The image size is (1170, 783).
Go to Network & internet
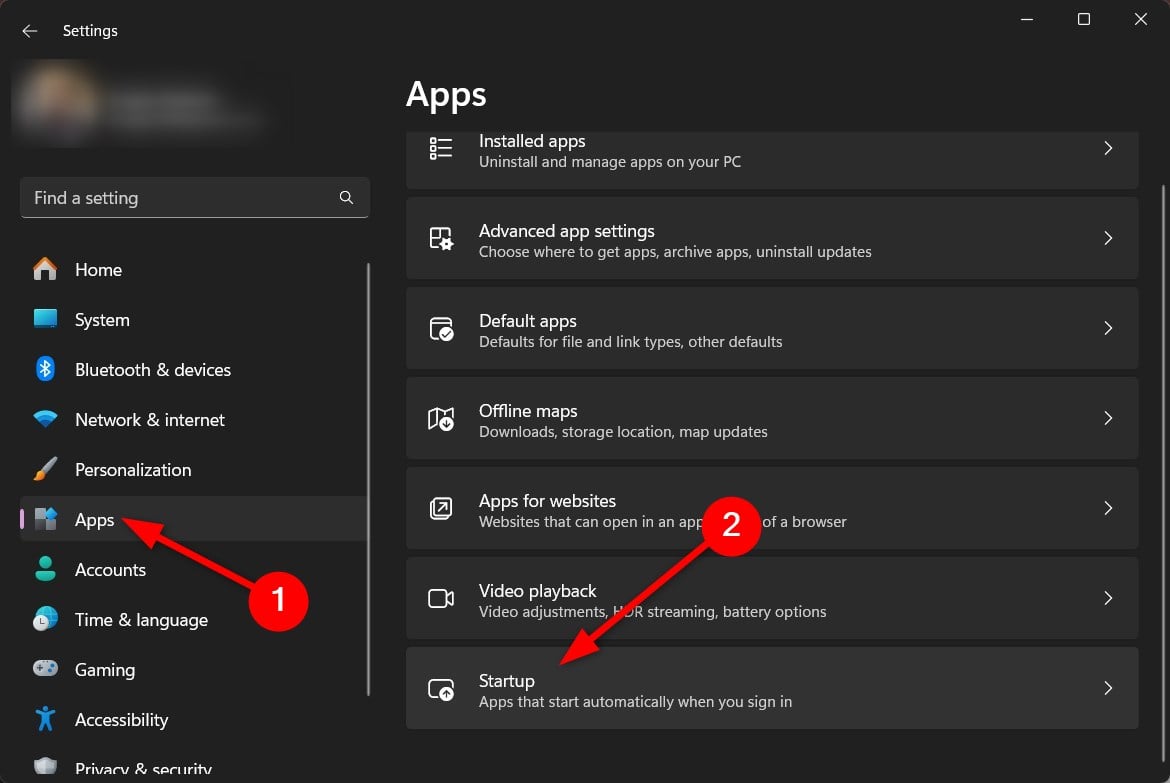193,419
